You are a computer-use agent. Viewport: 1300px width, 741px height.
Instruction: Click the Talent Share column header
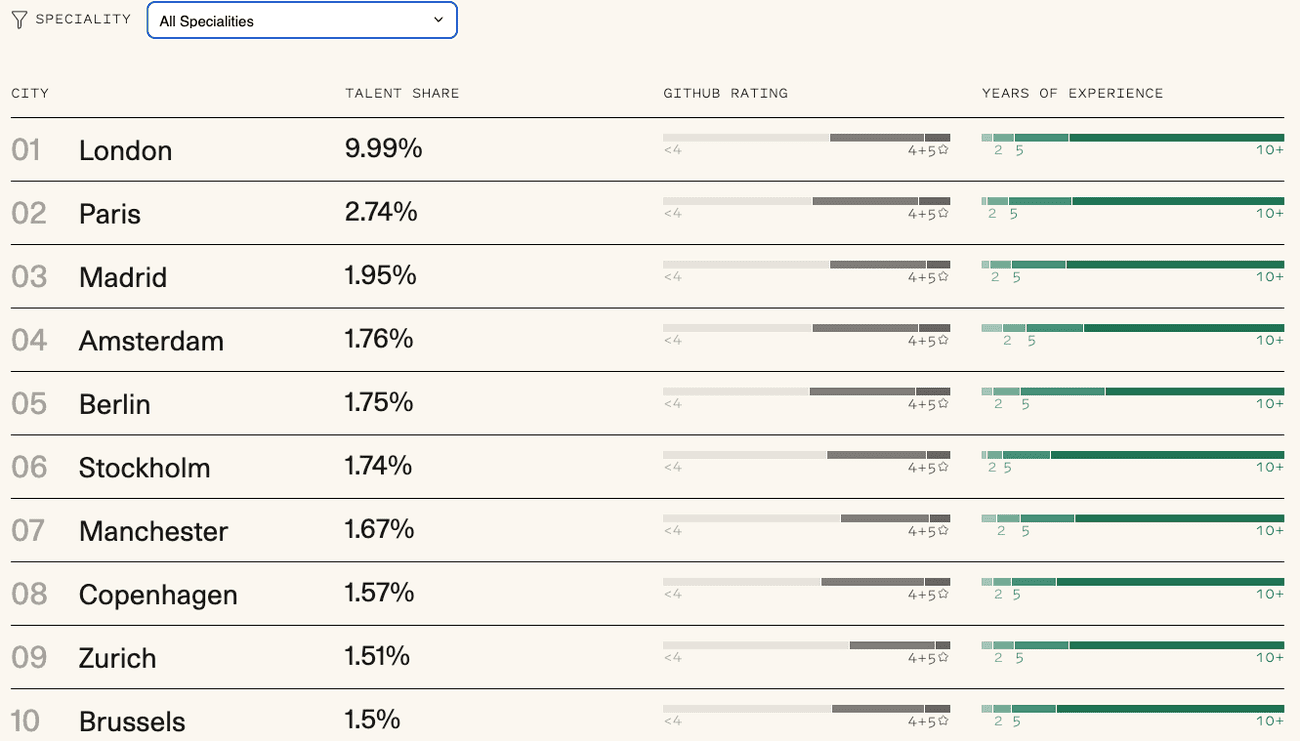click(x=402, y=93)
